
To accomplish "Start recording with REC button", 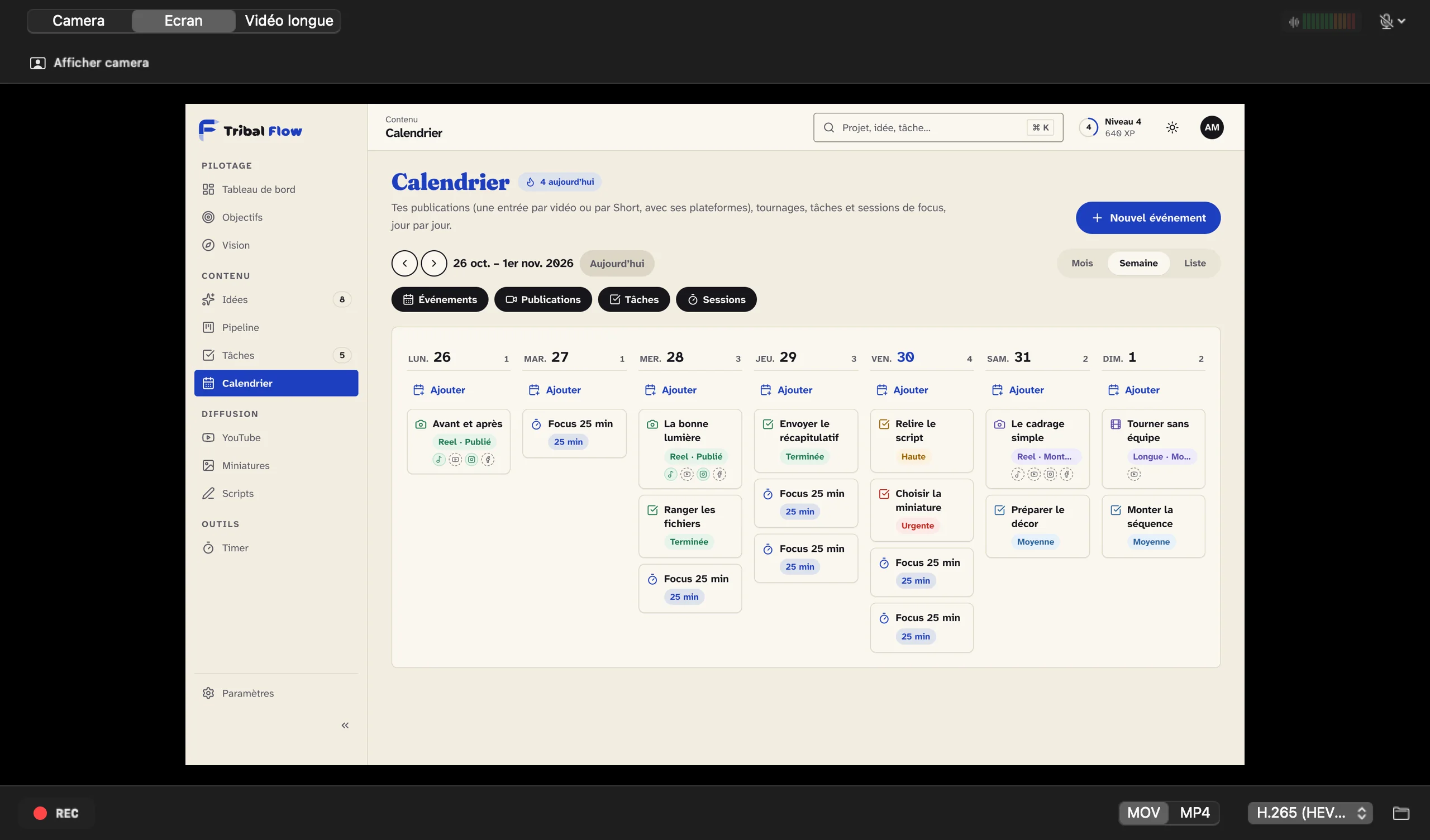I will 56,812.
